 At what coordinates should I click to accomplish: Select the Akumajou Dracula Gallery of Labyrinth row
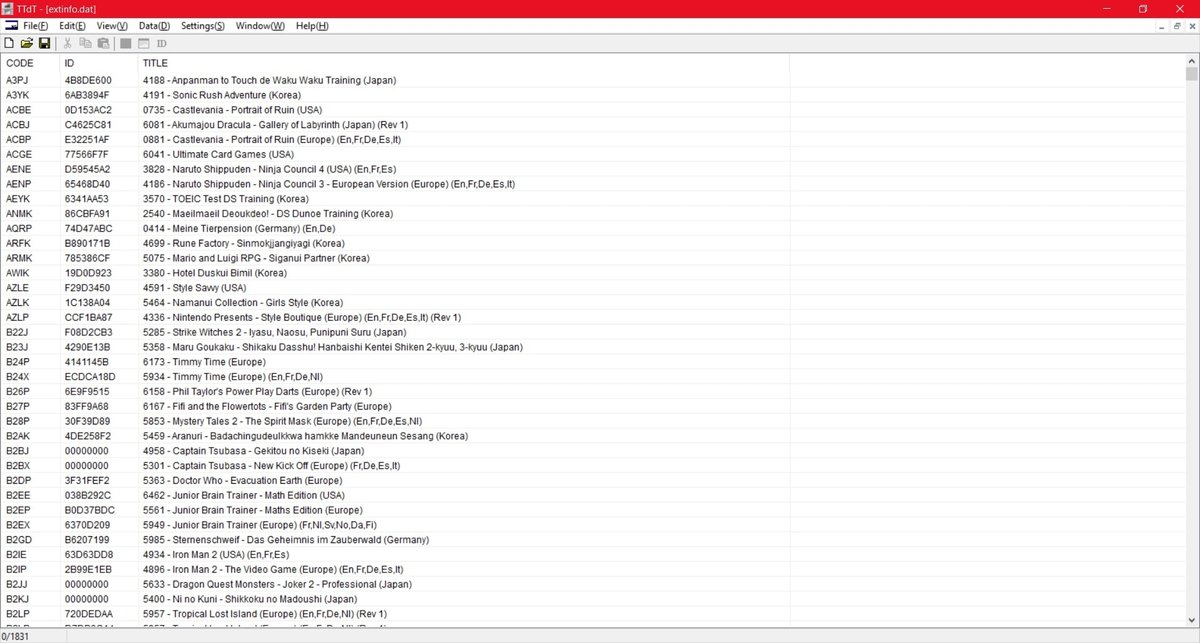click(592, 125)
